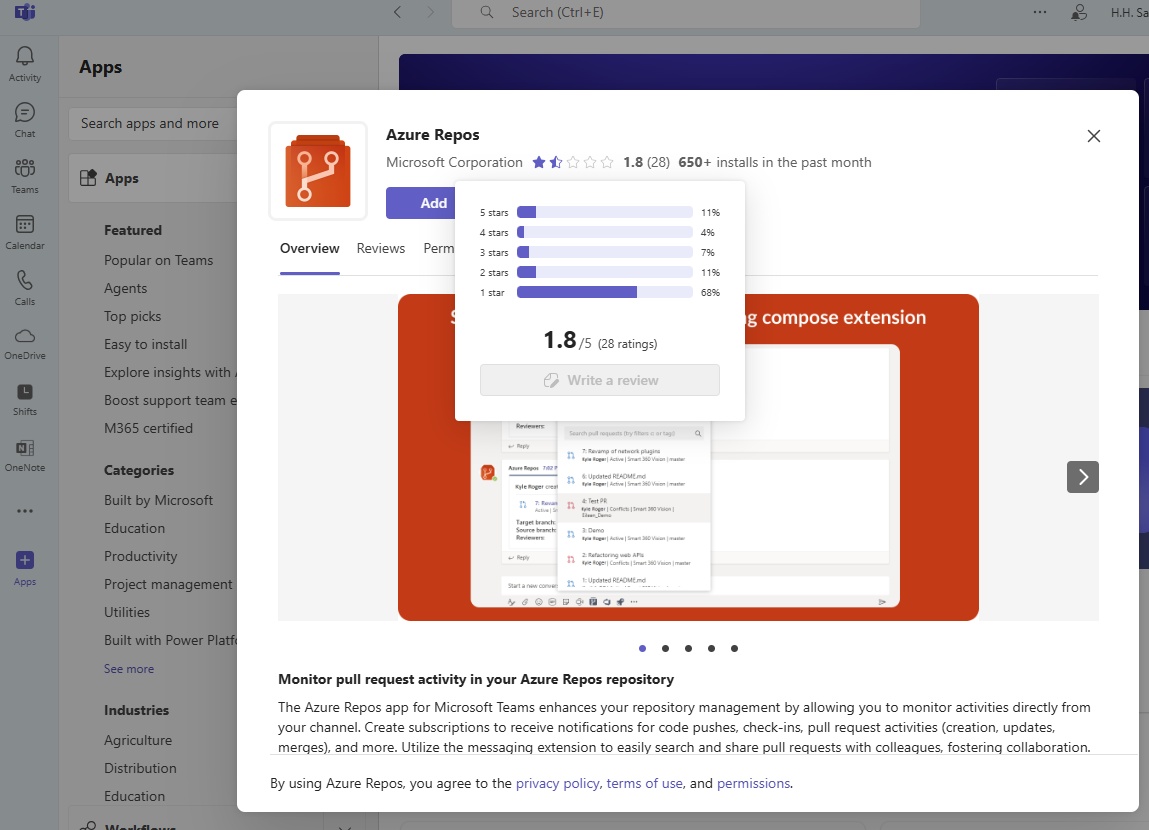This screenshot has width=1149, height=830.
Task: Open the Utilities category
Action: [127, 612]
